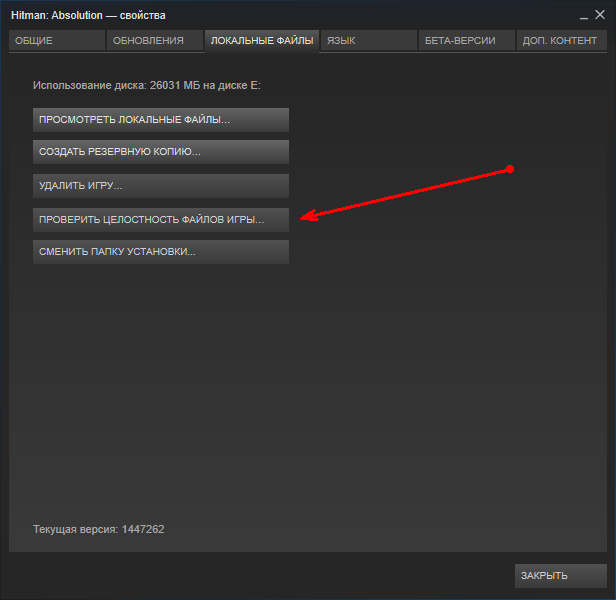The image size is (616, 600).
Task: Click the Hitman: Absolution — свойства title
Action: click(x=88, y=15)
